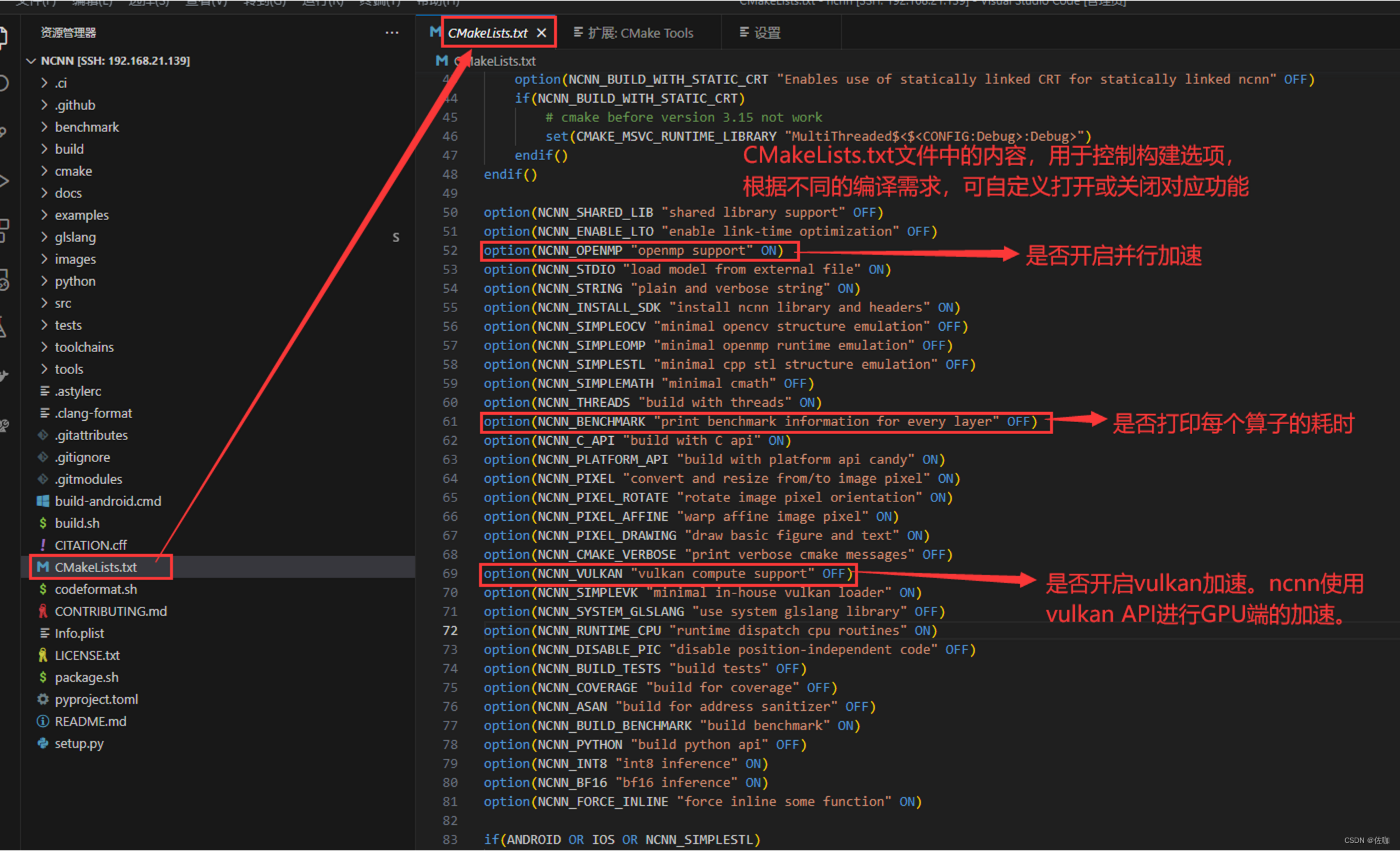Click the if(ANDROID OR IOS) line

tap(621, 839)
